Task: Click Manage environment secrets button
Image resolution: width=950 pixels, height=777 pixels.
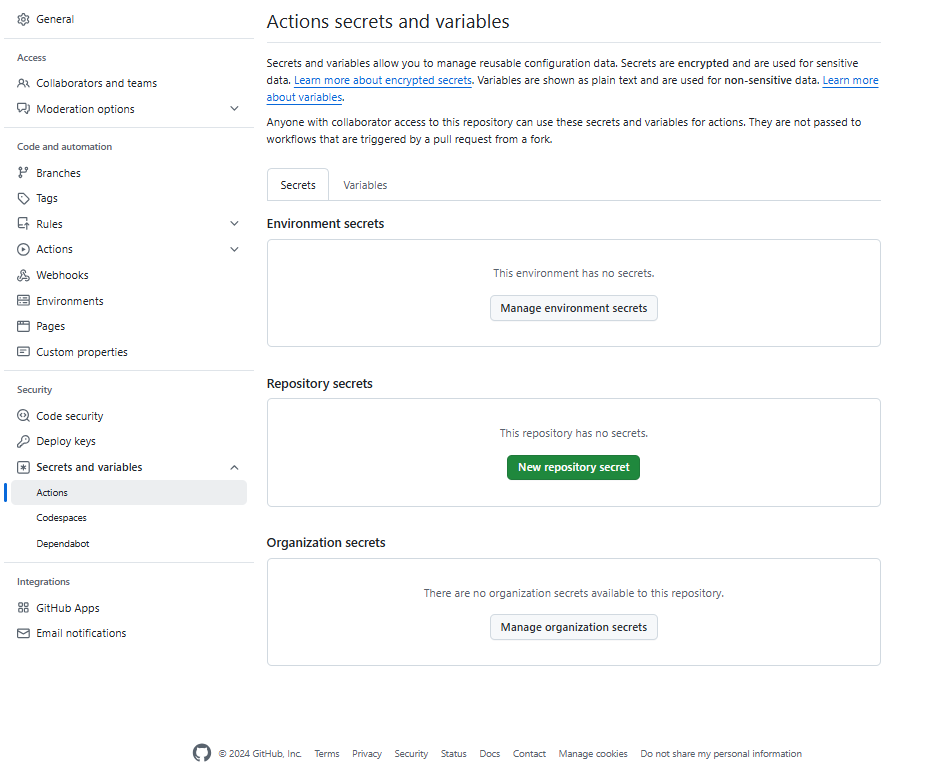Action: pos(573,308)
